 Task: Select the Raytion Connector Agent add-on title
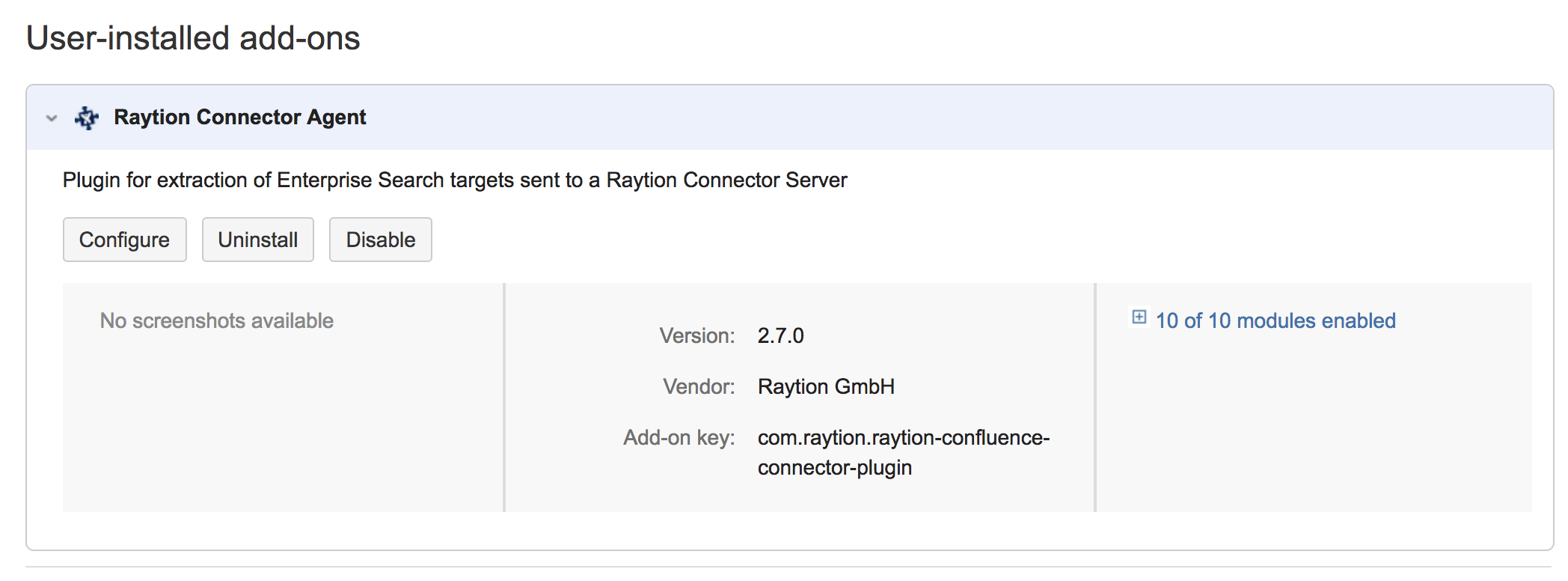[x=239, y=118]
